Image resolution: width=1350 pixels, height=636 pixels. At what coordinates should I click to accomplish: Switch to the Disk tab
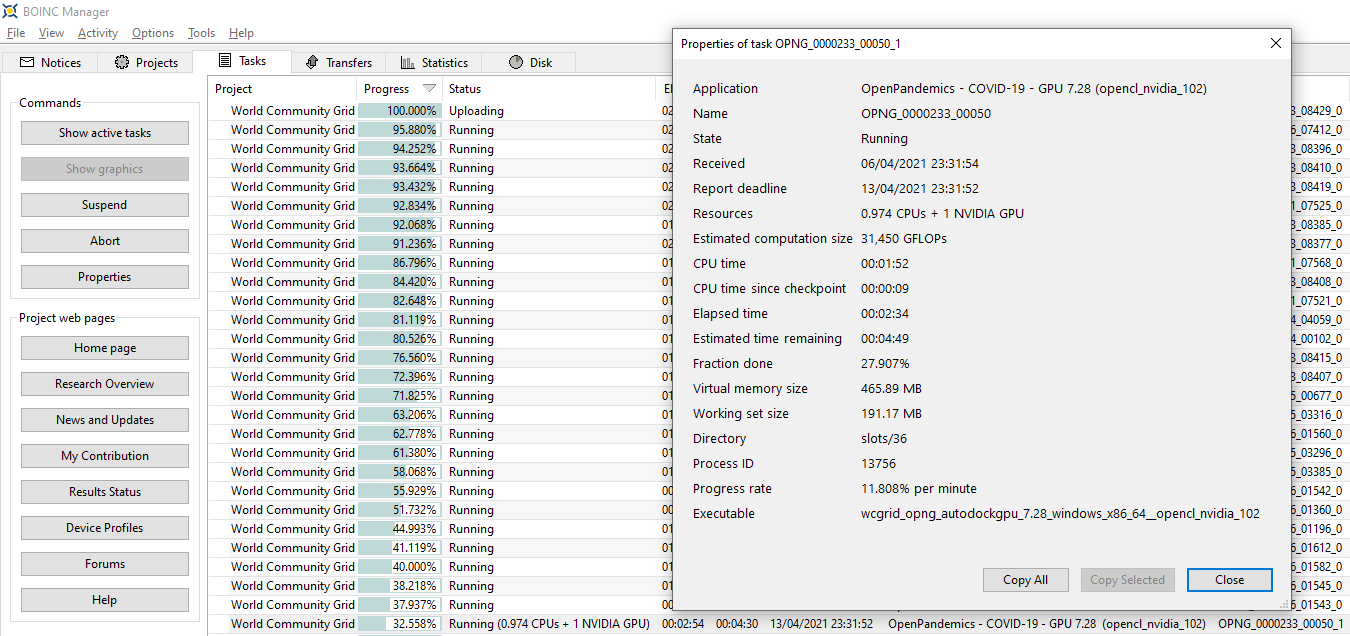529,62
